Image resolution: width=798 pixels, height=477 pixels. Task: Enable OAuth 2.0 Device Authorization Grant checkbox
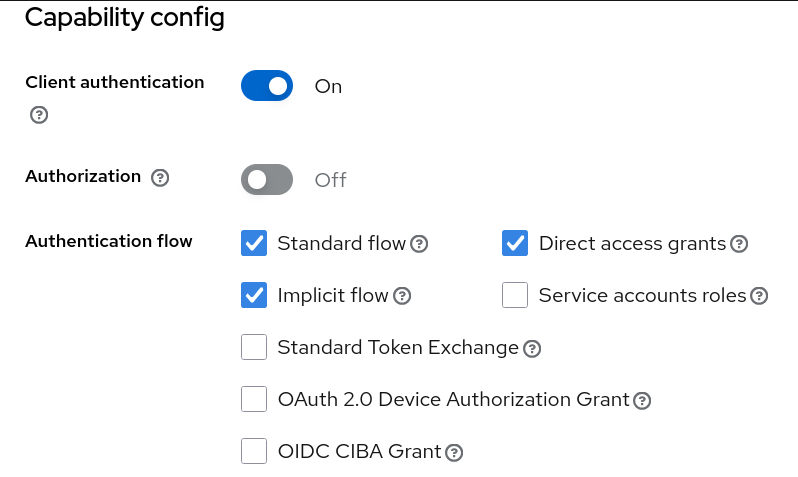[254, 399]
